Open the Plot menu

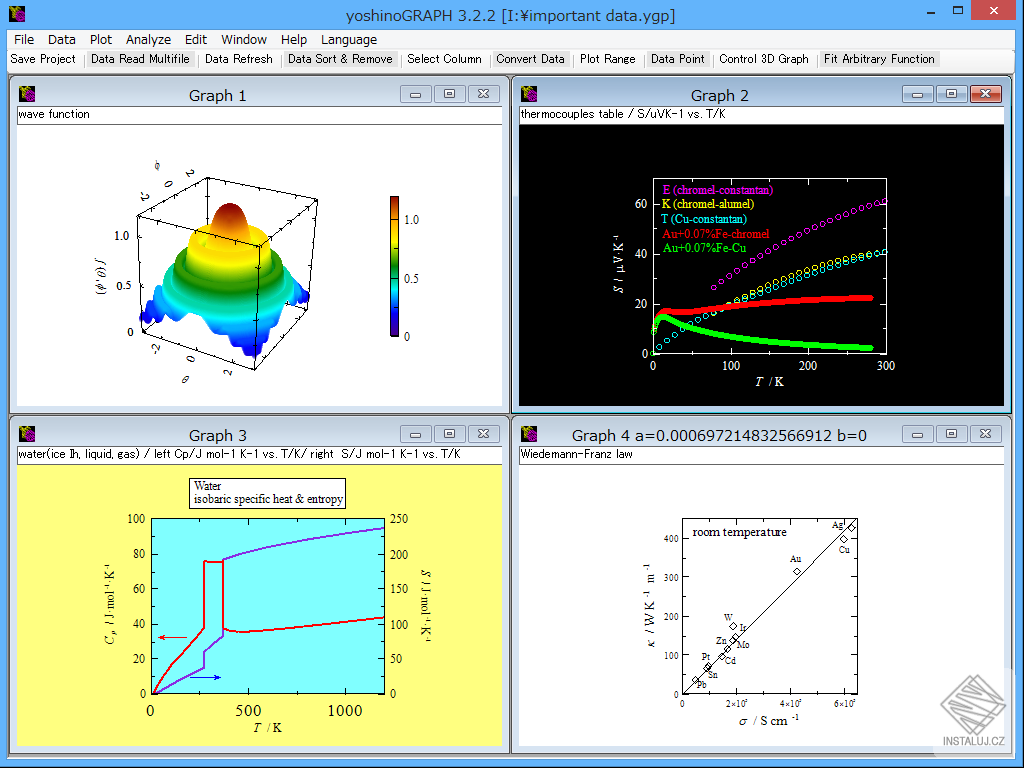101,39
